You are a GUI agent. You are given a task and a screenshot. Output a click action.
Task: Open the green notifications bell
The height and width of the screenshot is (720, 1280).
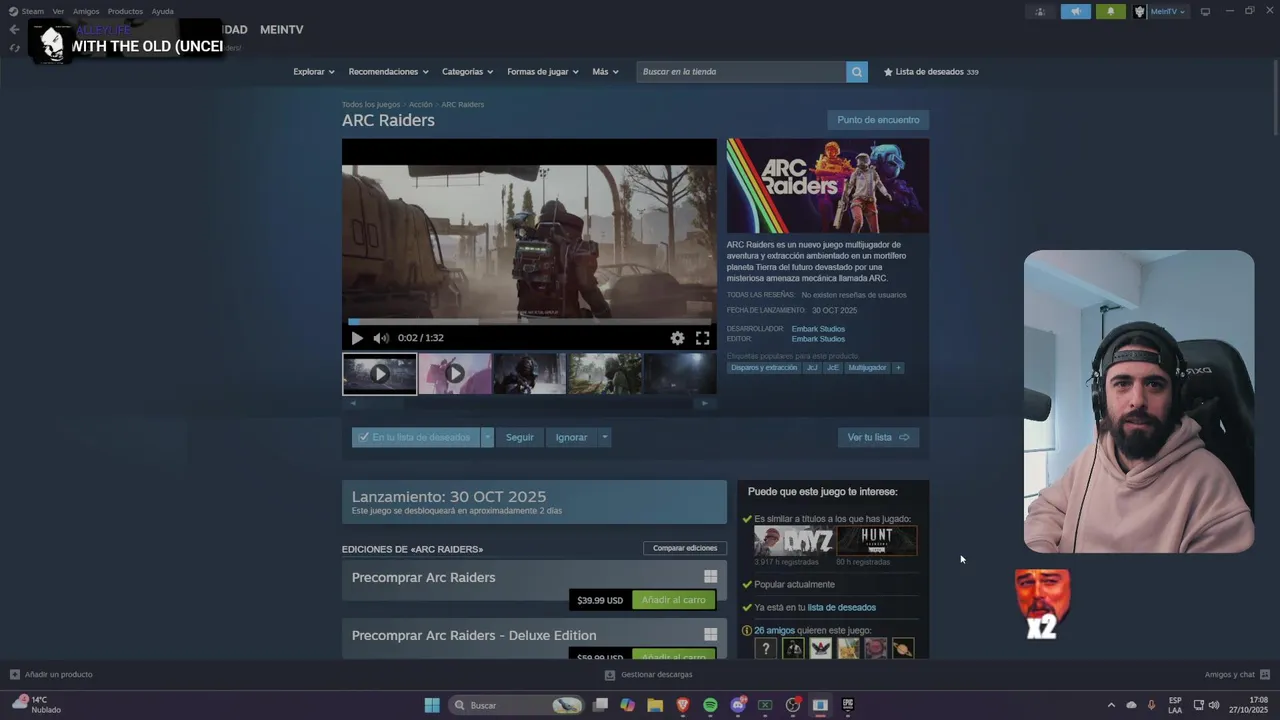pyautogui.click(x=1110, y=11)
